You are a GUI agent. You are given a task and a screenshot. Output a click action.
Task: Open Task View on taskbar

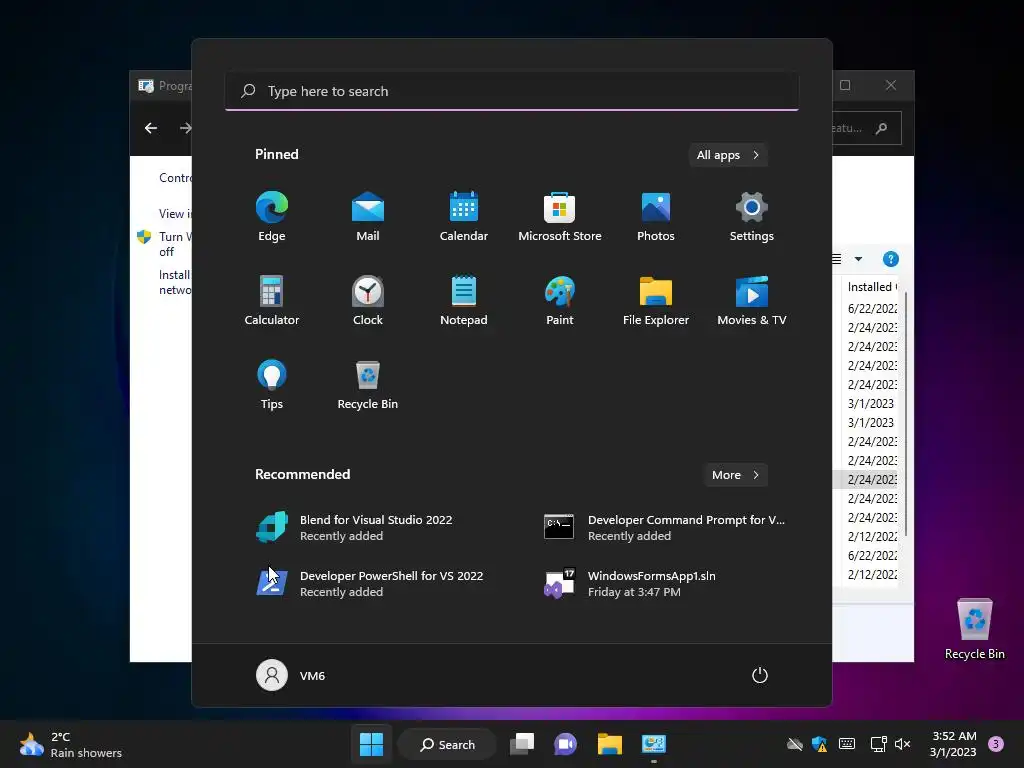522,744
